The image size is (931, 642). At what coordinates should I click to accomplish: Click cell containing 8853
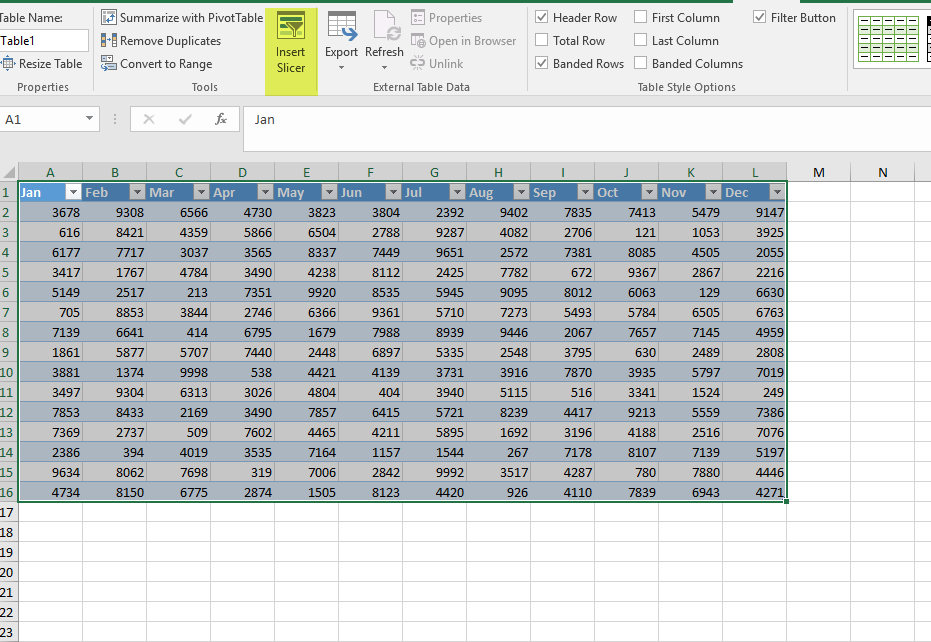pyautogui.click(x=115, y=312)
